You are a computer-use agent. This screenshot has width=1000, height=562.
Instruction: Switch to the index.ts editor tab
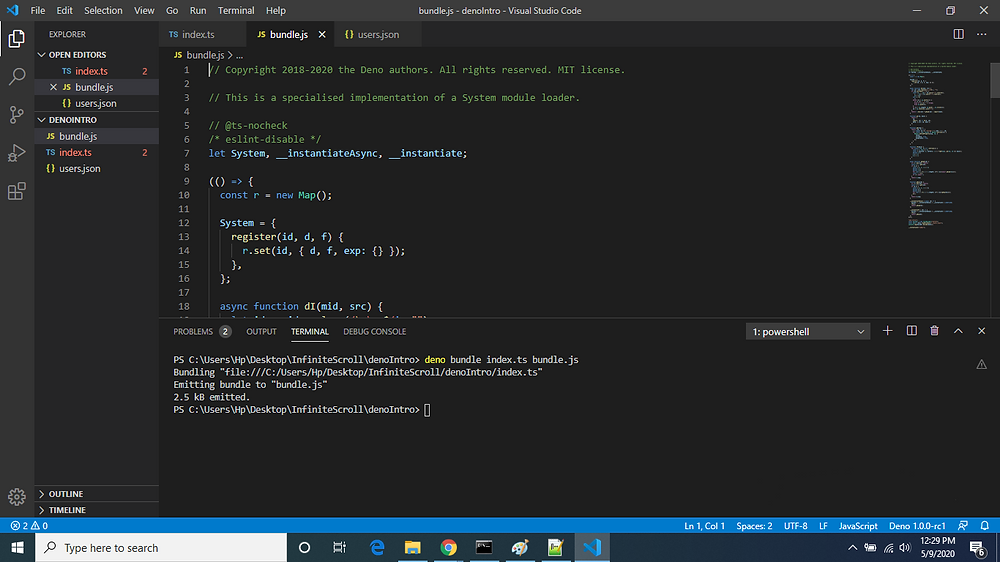(x=203, y=34)
